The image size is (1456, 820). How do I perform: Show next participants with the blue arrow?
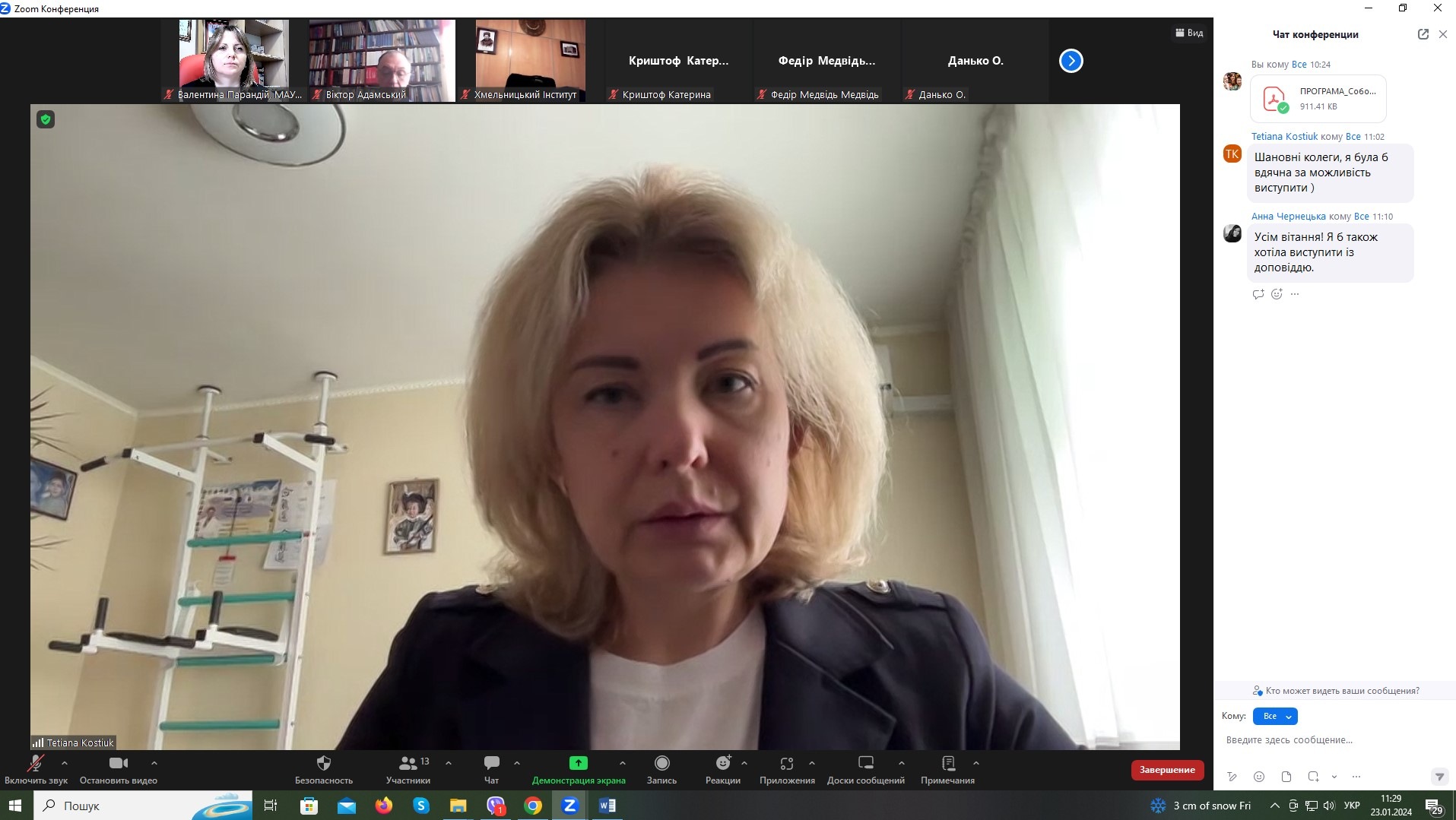(x=1071, y=61)
